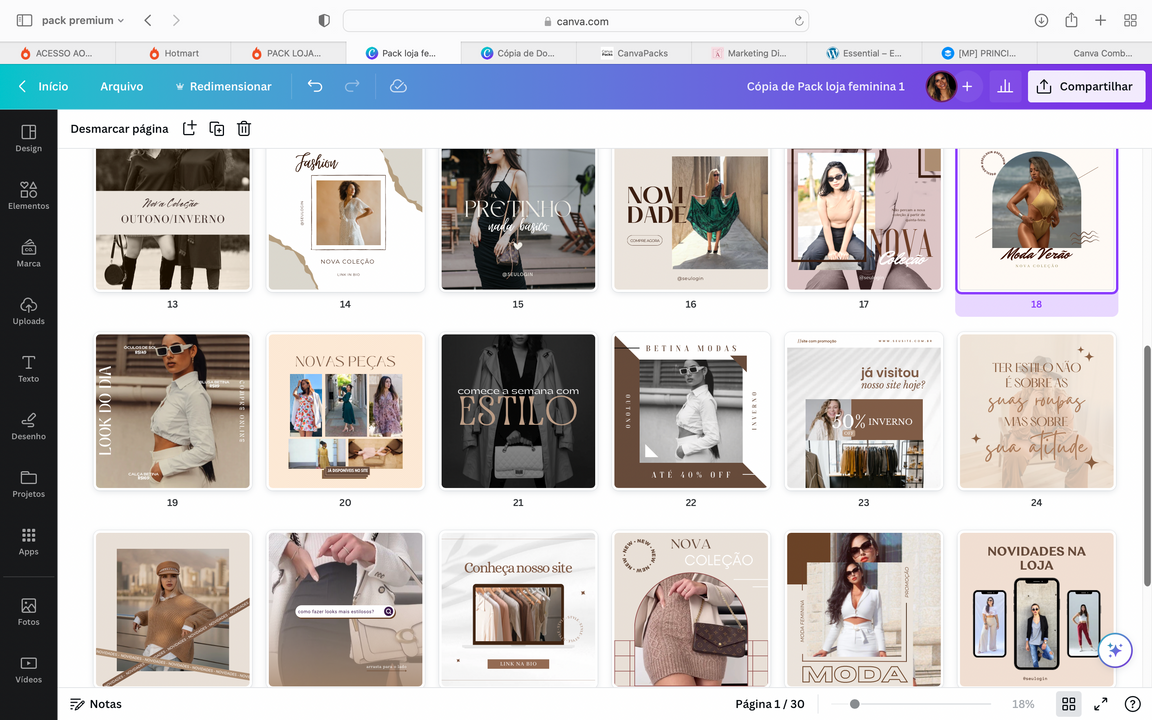The image size is (1152, 720).
Task: Open the Arquivo menu
Action: pyautogui.click(x=121, y=87)
